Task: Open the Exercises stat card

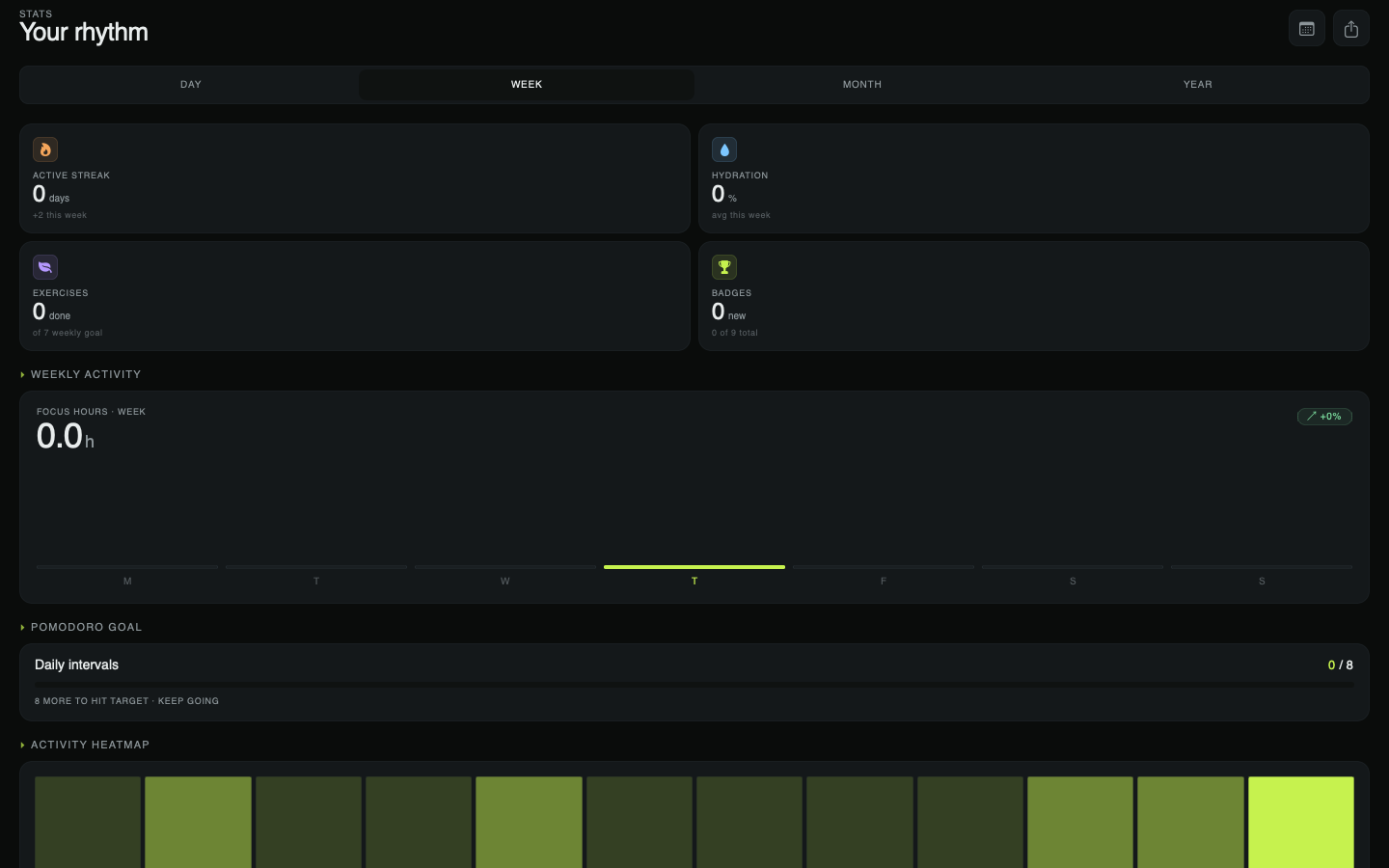Action: [355, 296]
